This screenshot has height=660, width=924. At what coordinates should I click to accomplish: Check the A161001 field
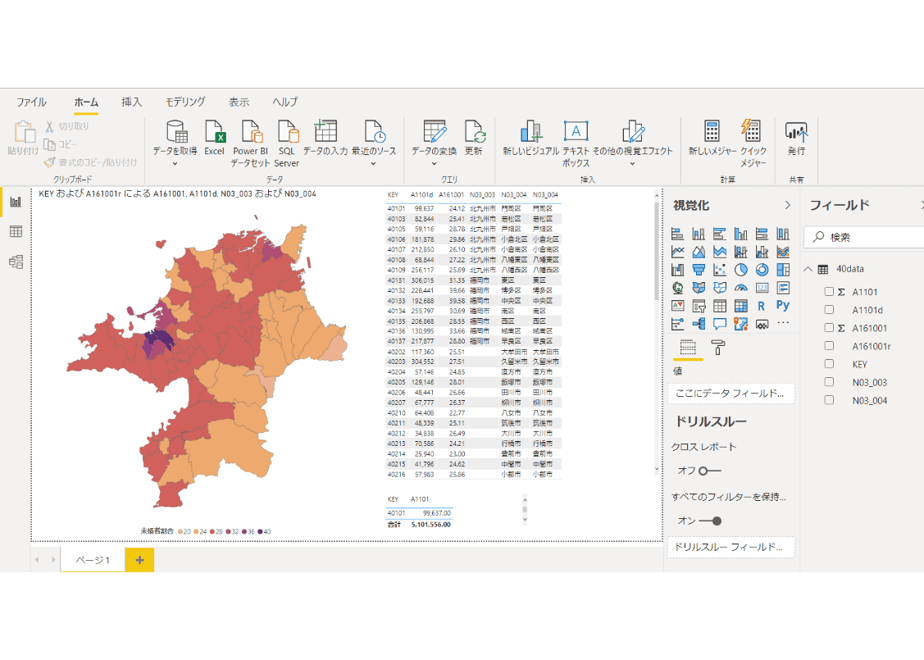point(829,328)
